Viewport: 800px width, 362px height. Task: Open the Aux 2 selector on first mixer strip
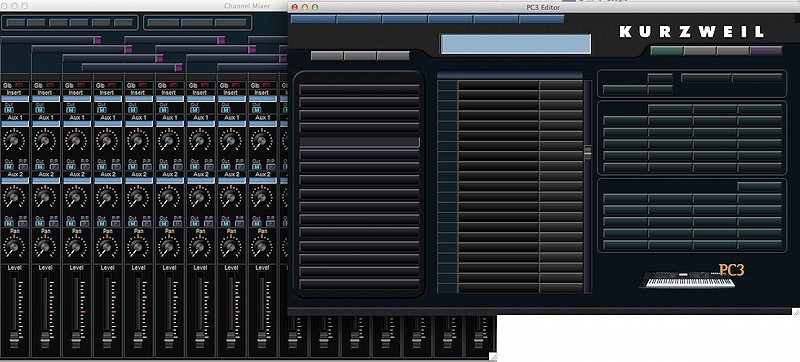click(x=15, y=180)
